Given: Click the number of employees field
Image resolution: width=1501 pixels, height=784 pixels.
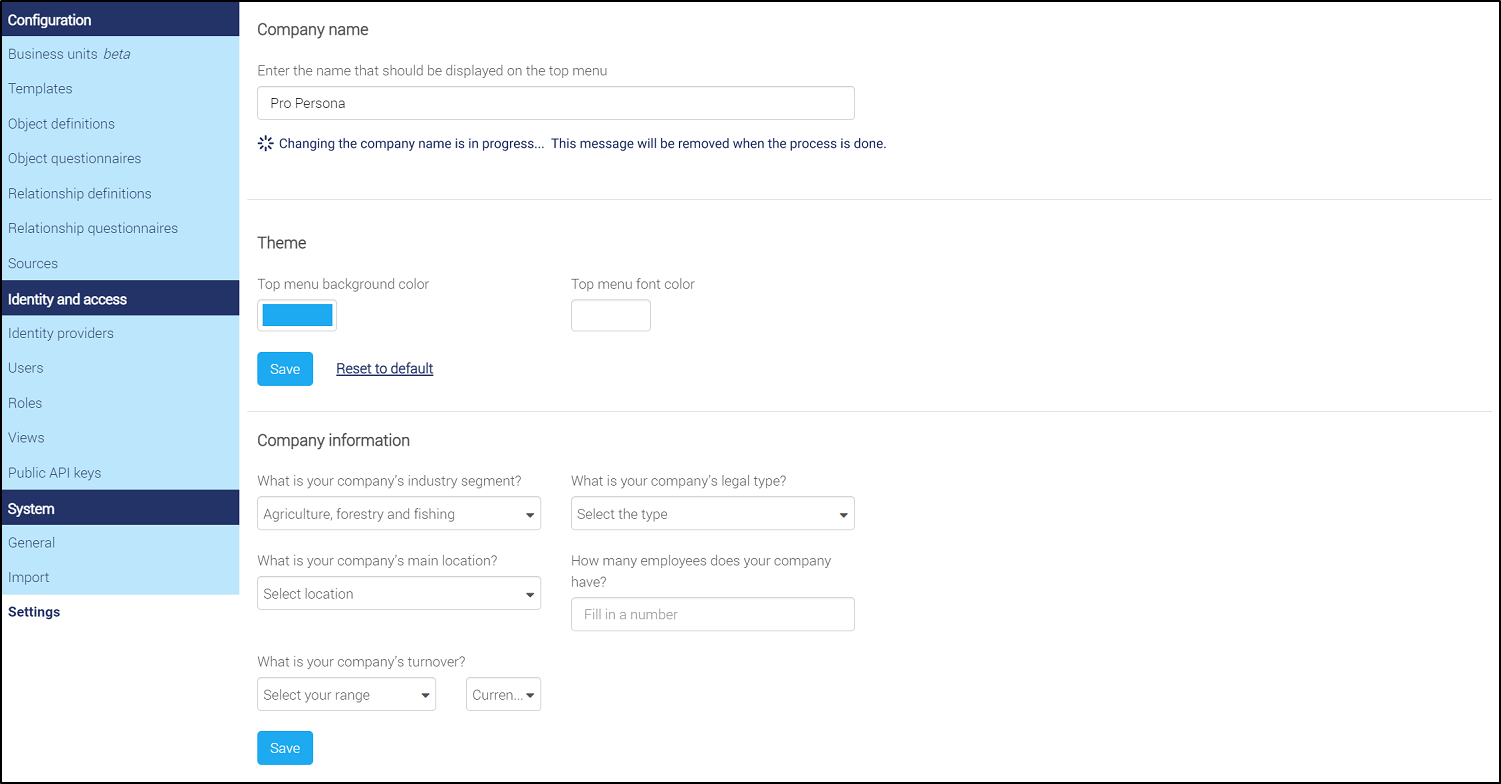Looking at the screenshot, I should point(713,614).
